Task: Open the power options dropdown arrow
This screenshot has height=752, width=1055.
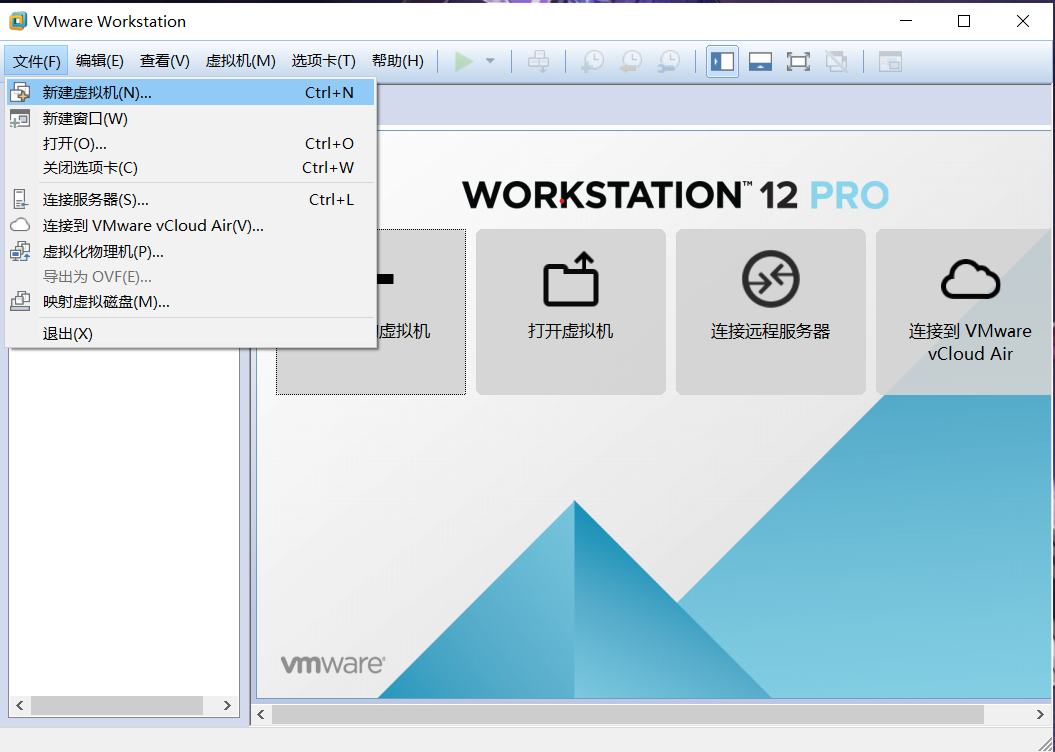Action: click(x=490, y=61)
